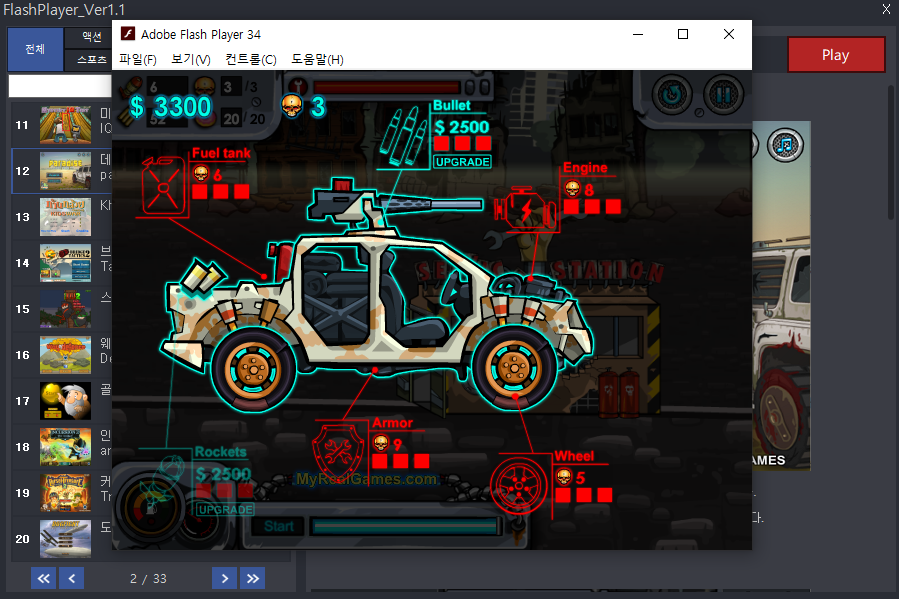The height and width of the screenshot is (599, 899).
Task: Click the Start button in the game
Action: 279,526
